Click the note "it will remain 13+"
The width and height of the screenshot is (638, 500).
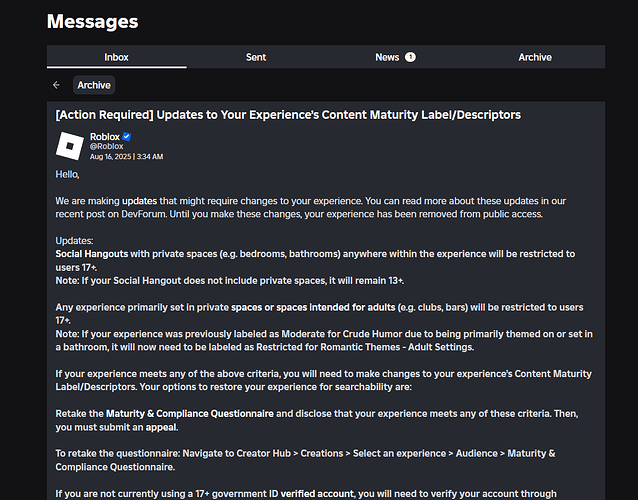(x=366, y=281)
